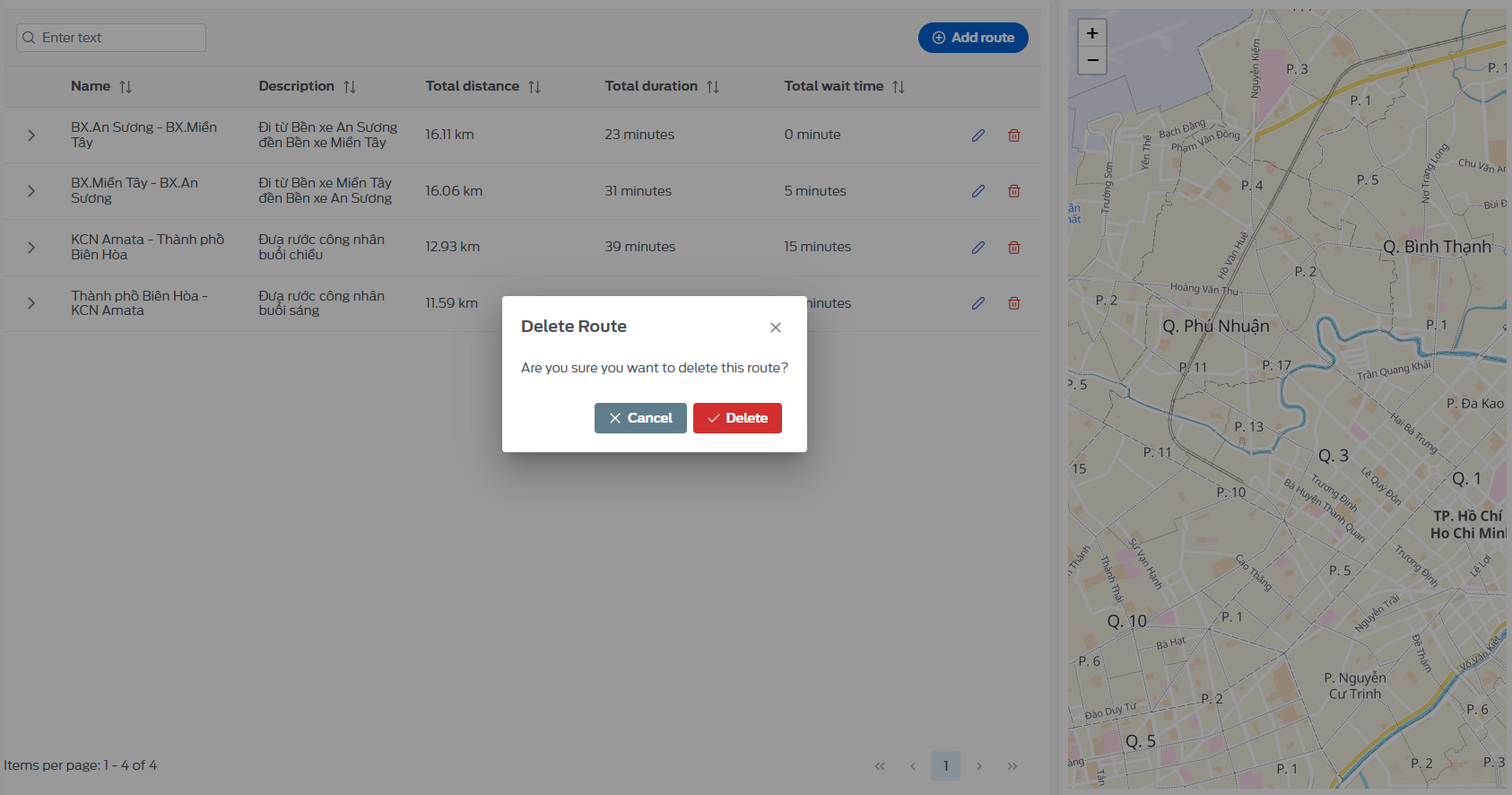Sort by Total distance sort arrows
The height and width of the screenshot is (795, 1512).
[x=534, y=87]
